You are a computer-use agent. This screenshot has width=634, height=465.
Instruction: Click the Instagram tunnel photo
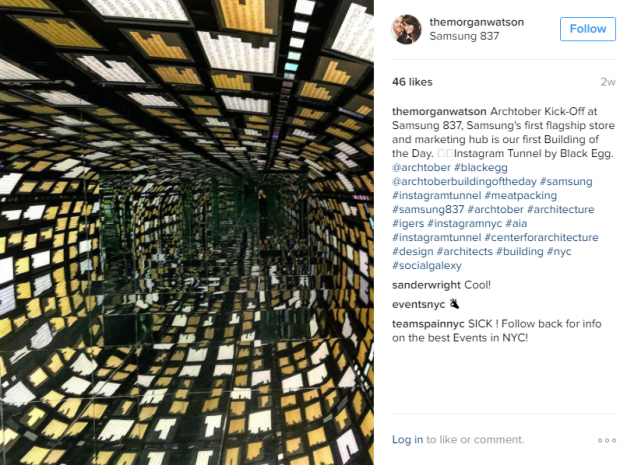tap(187, 232)
